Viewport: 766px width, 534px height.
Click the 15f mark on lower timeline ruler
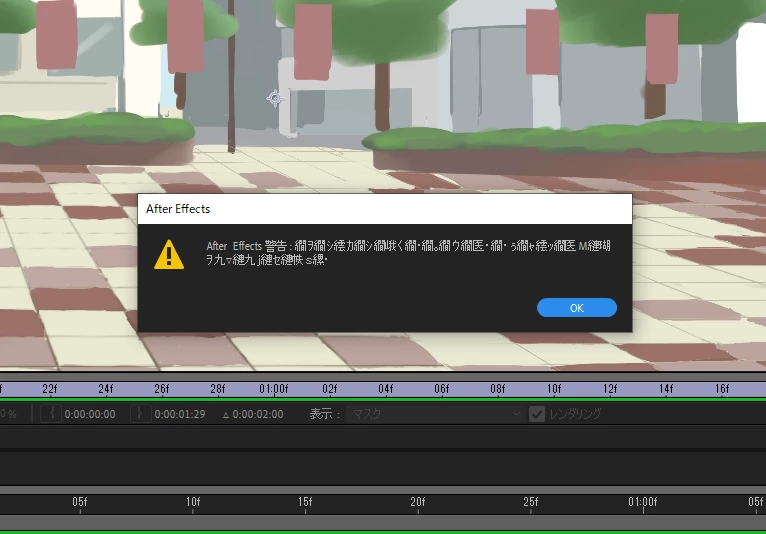(x=305, y=502)
